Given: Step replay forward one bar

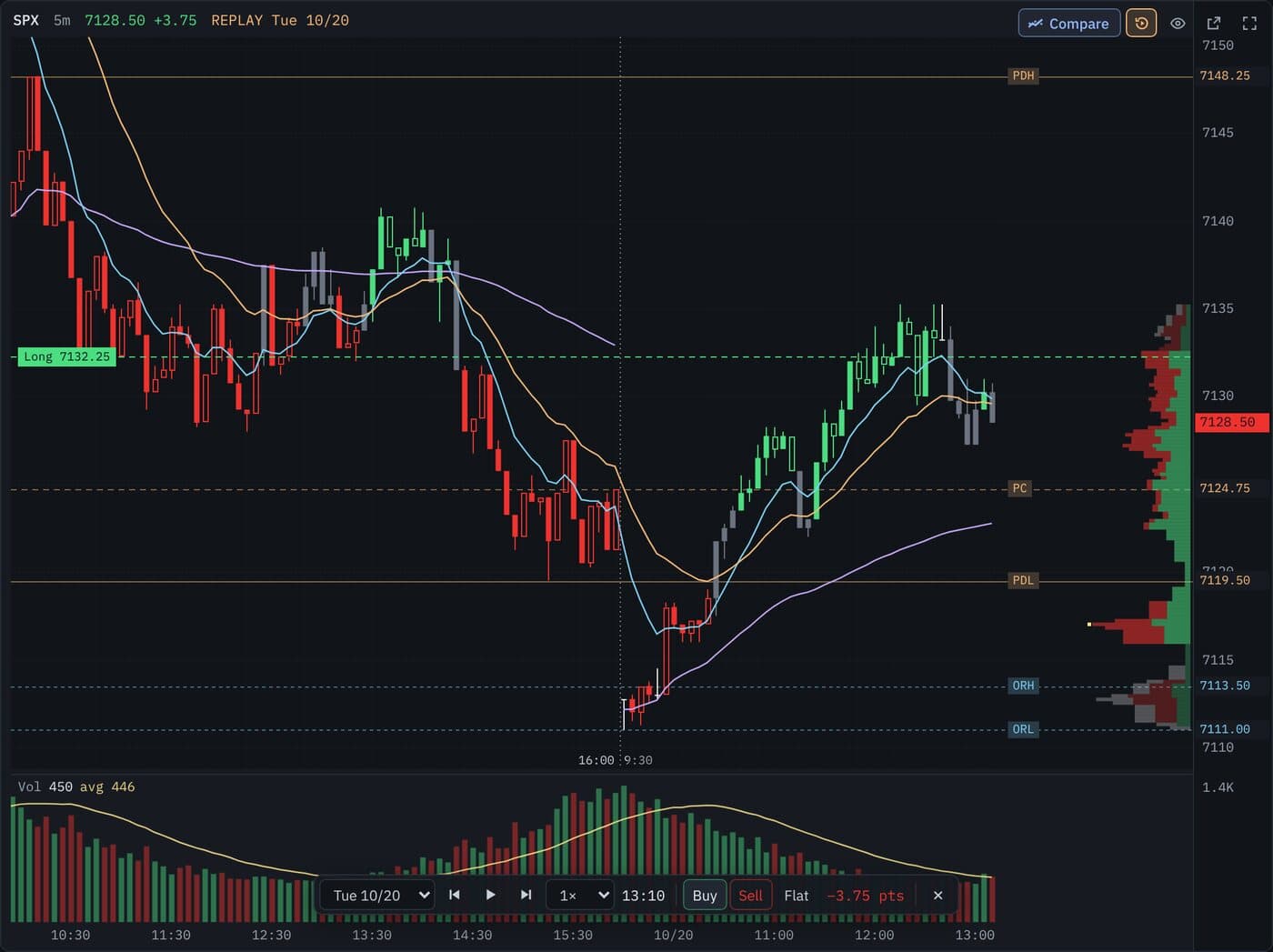Looking at the screenshot, I should pos(526,895).
